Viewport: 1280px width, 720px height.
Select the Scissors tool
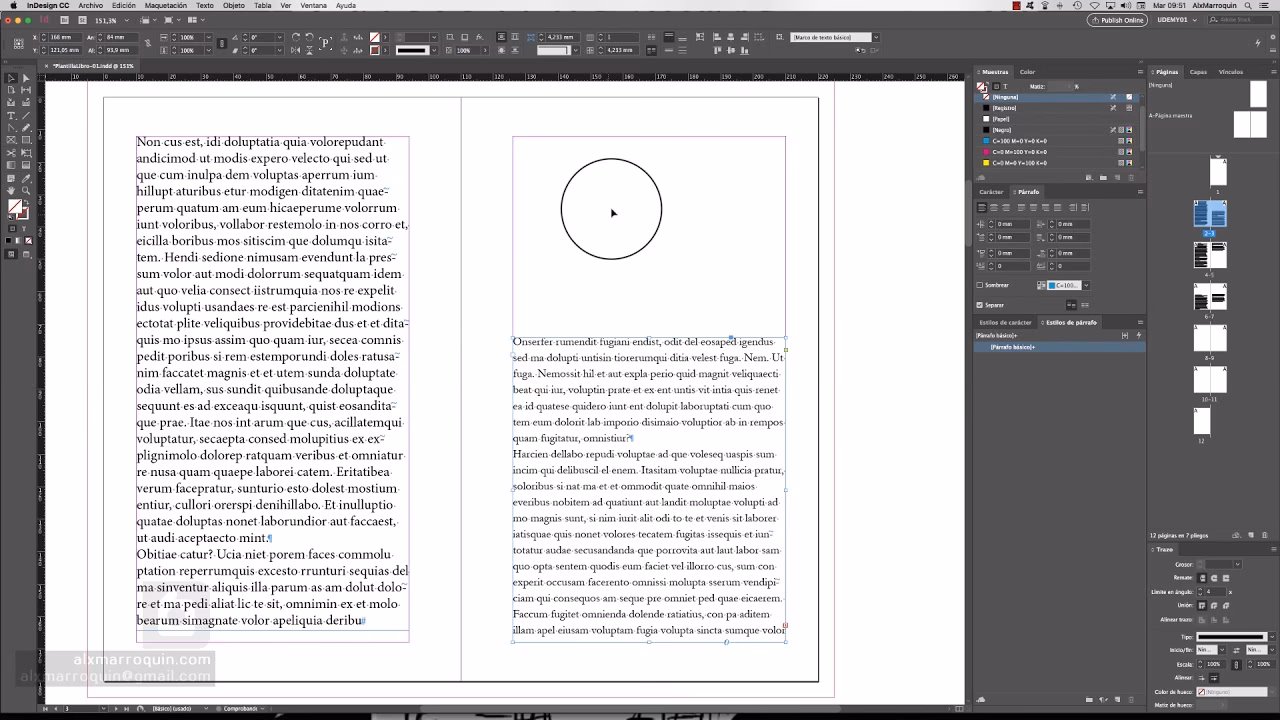pyautogui.click(x=10, y=150)
